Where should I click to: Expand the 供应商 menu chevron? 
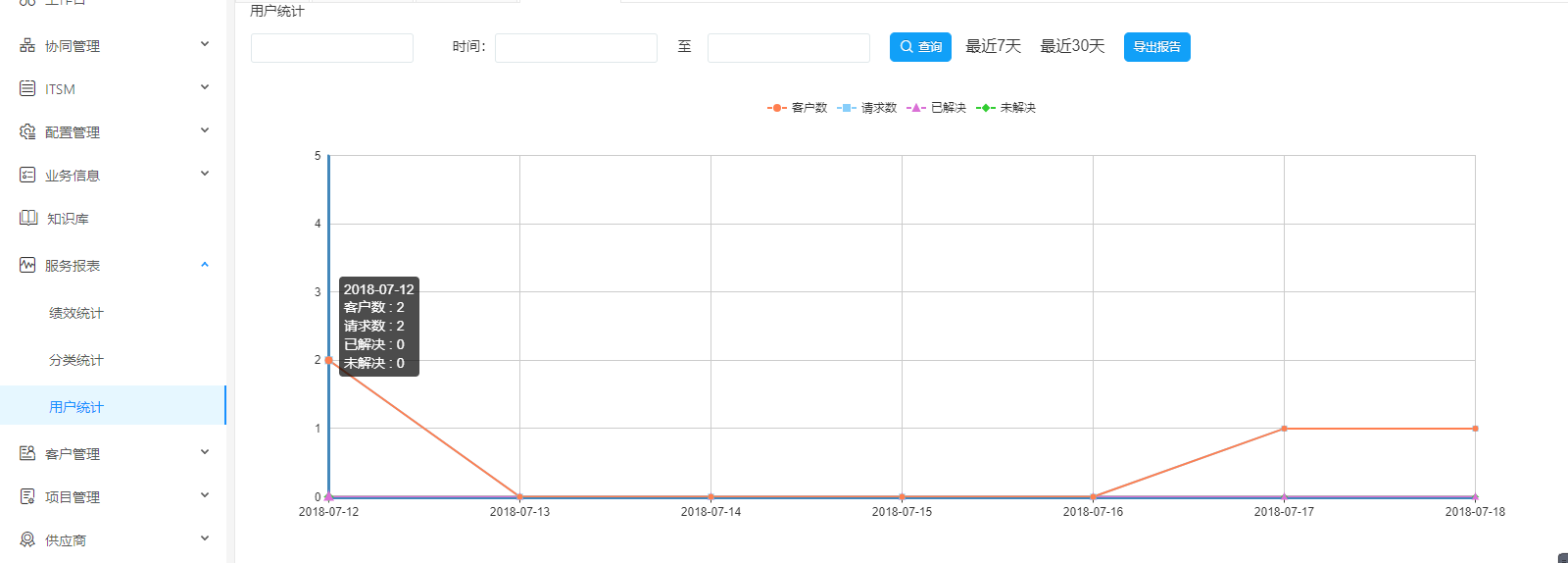coord(205,538)
